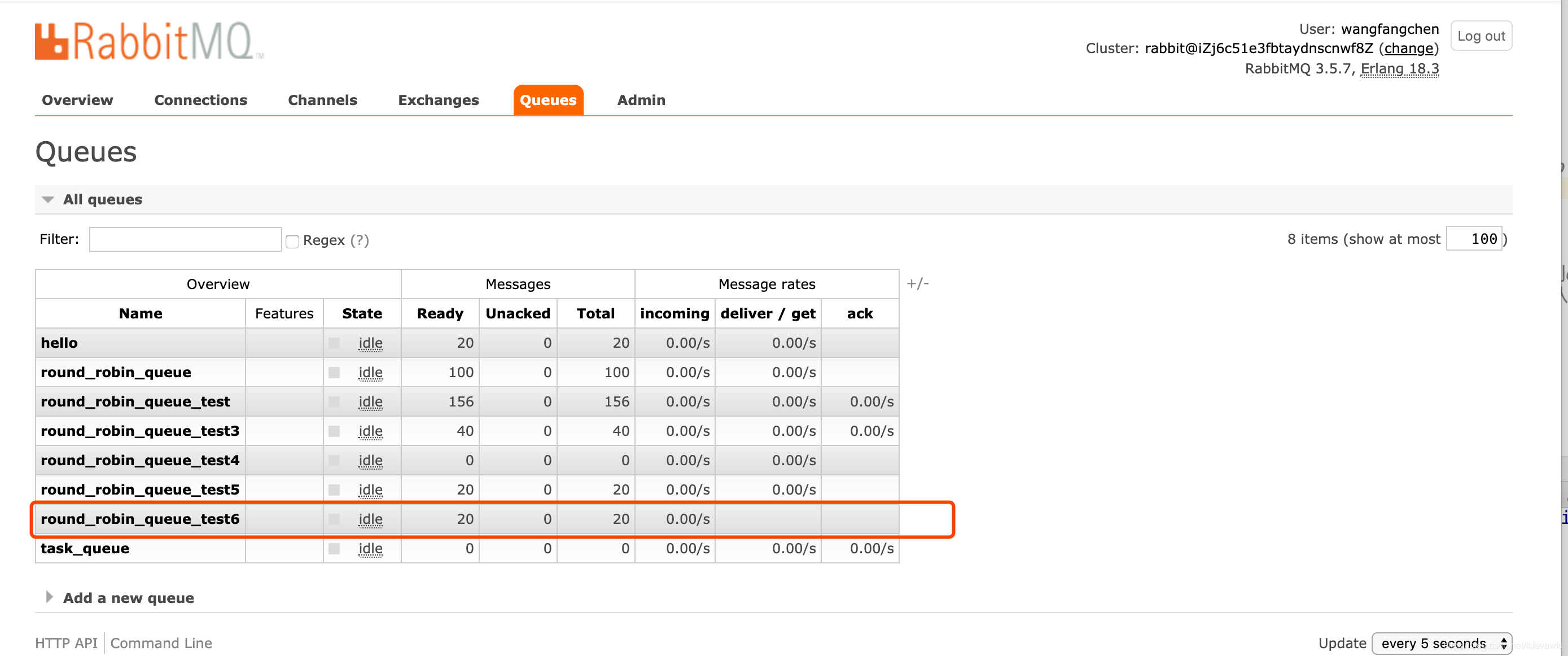1568x656 pixels.
Task: Click idle state of hello queue
Action: tap(370, 343)
